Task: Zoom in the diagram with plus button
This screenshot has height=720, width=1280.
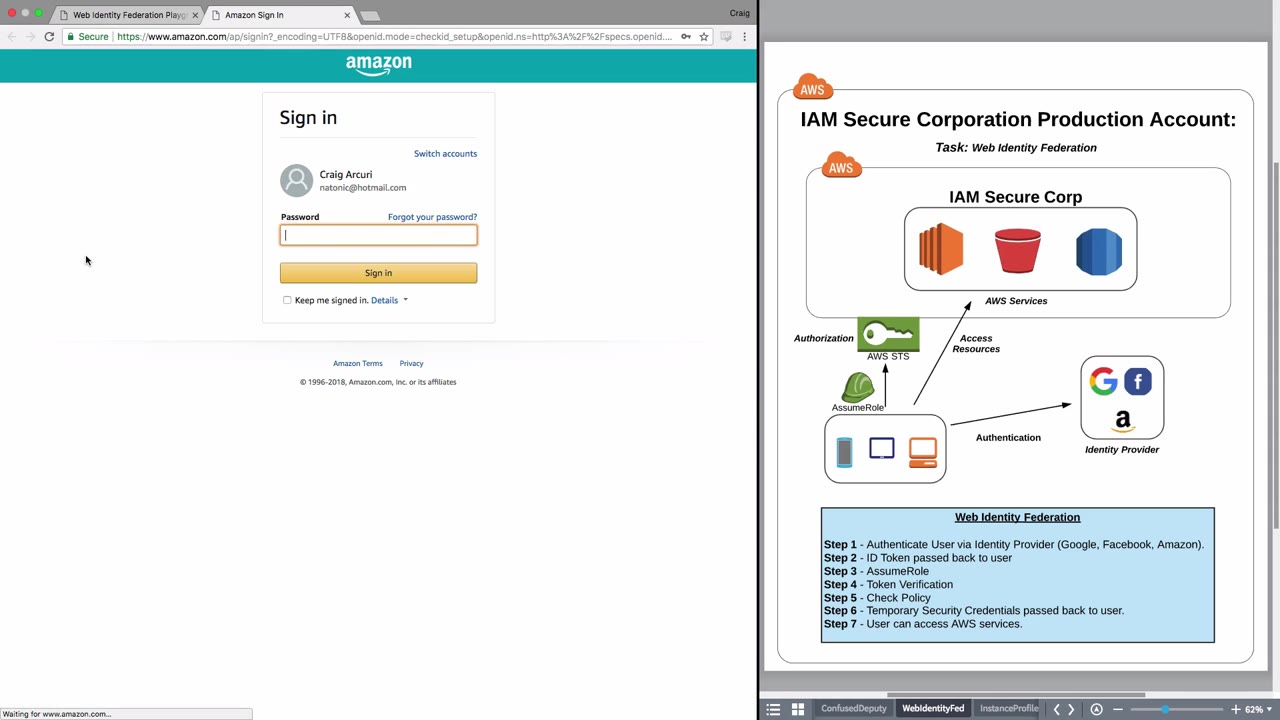Action: [x=1236, y=709]
